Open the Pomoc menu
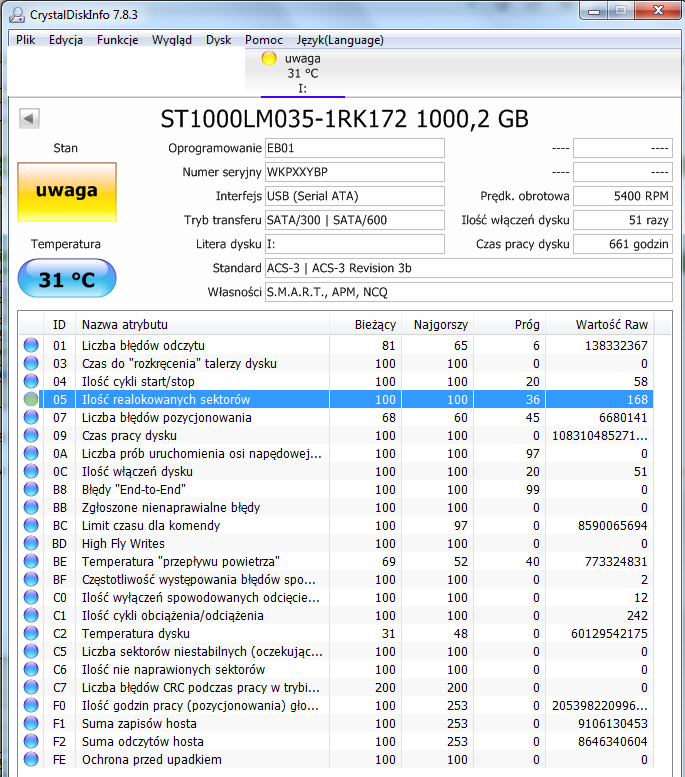Screen dimensions: 685x777 (264, 40)
